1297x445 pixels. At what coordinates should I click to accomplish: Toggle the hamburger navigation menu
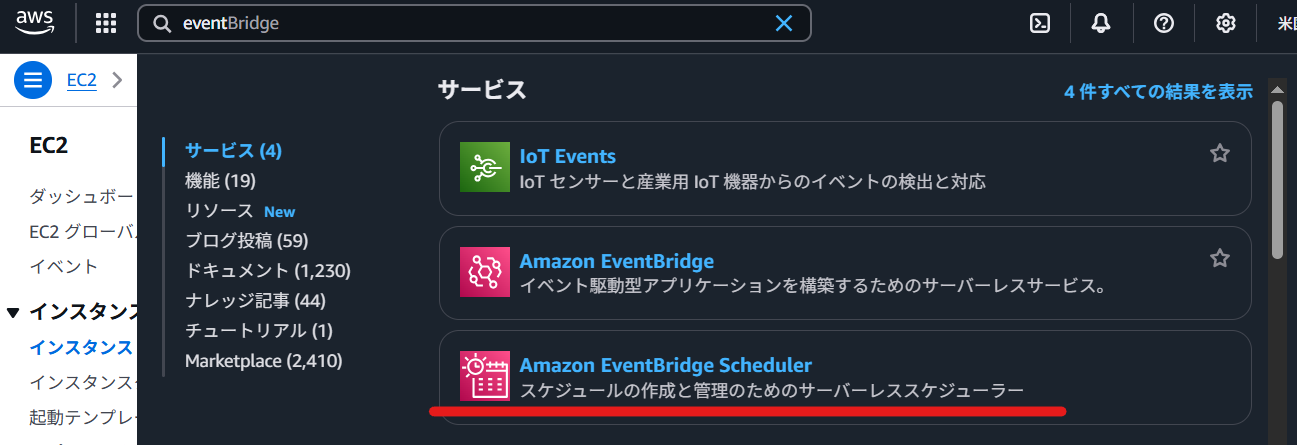33,80
